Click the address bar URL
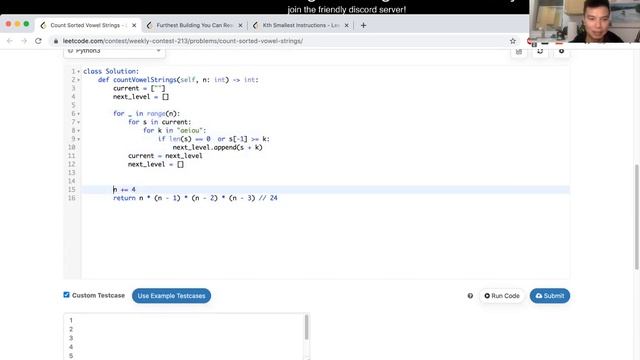The image size is (640, 360). coord(182,41)
